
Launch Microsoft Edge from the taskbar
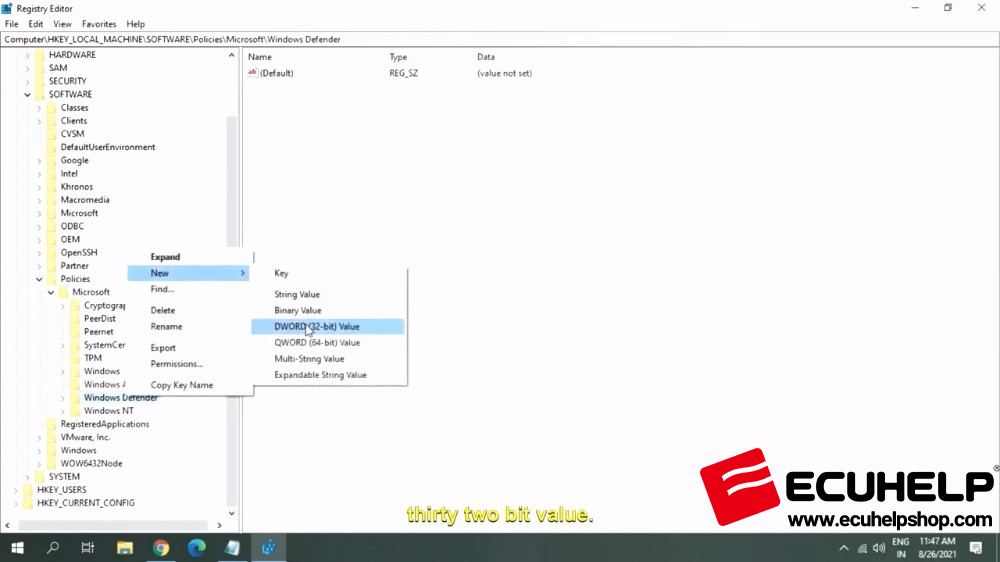tap(196, 547)
